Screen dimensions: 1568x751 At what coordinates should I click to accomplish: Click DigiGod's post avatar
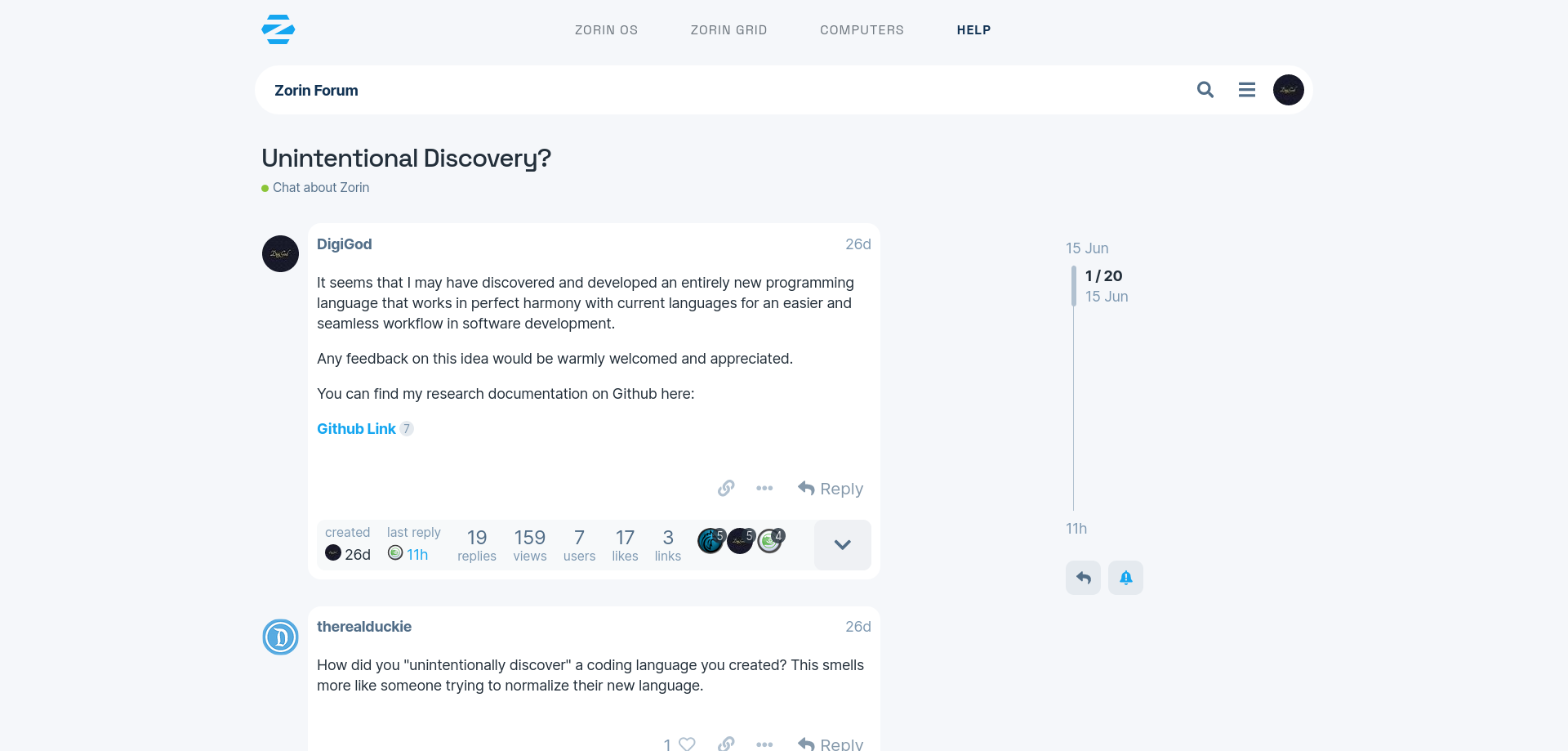[280, 254]
